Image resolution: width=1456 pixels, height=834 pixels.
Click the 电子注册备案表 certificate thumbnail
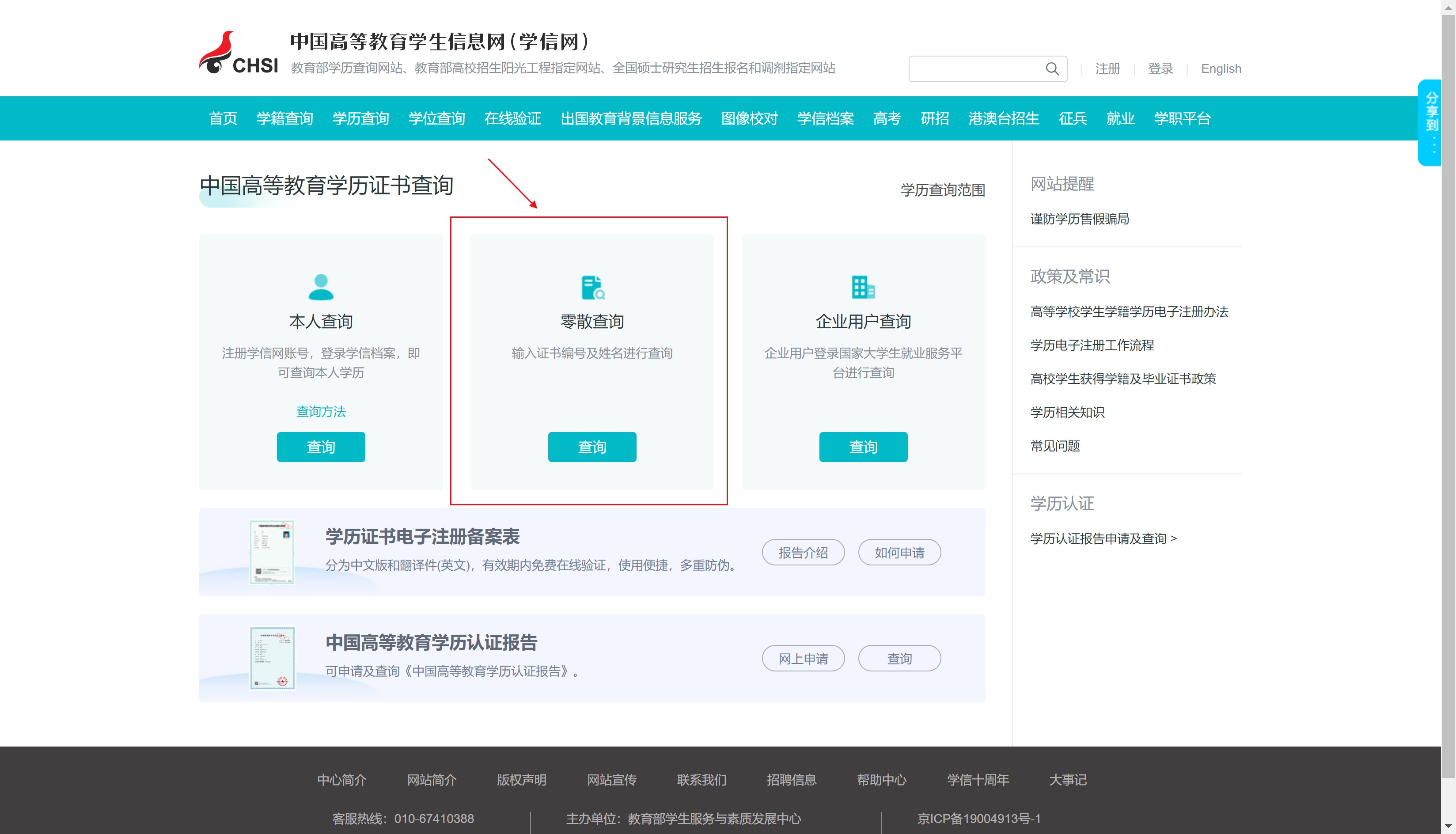point(272,552)
